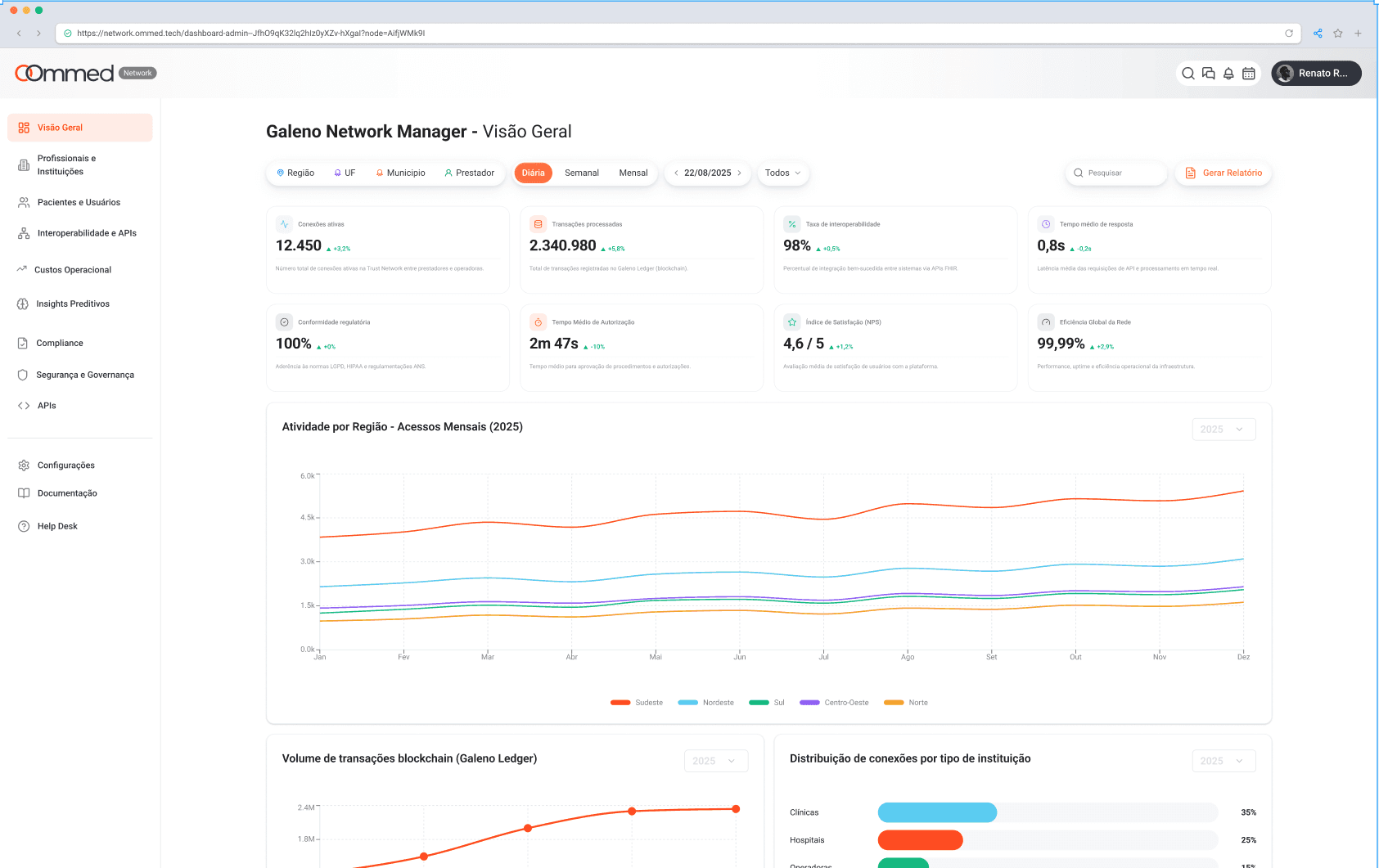
Task: Click the Profissionais e Instituições building icon
Action: [24, 165]
